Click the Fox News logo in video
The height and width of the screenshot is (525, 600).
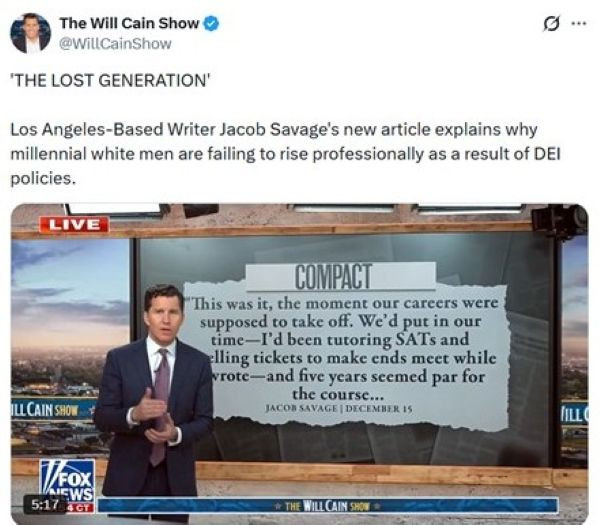[x=67, y=481]
